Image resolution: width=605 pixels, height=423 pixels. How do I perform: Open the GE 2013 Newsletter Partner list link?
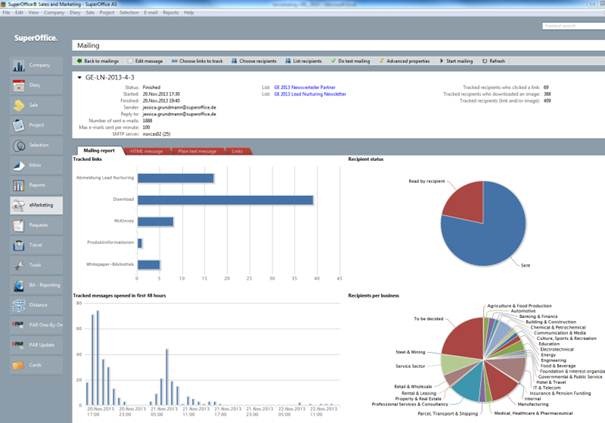click(x=305, y=87)
